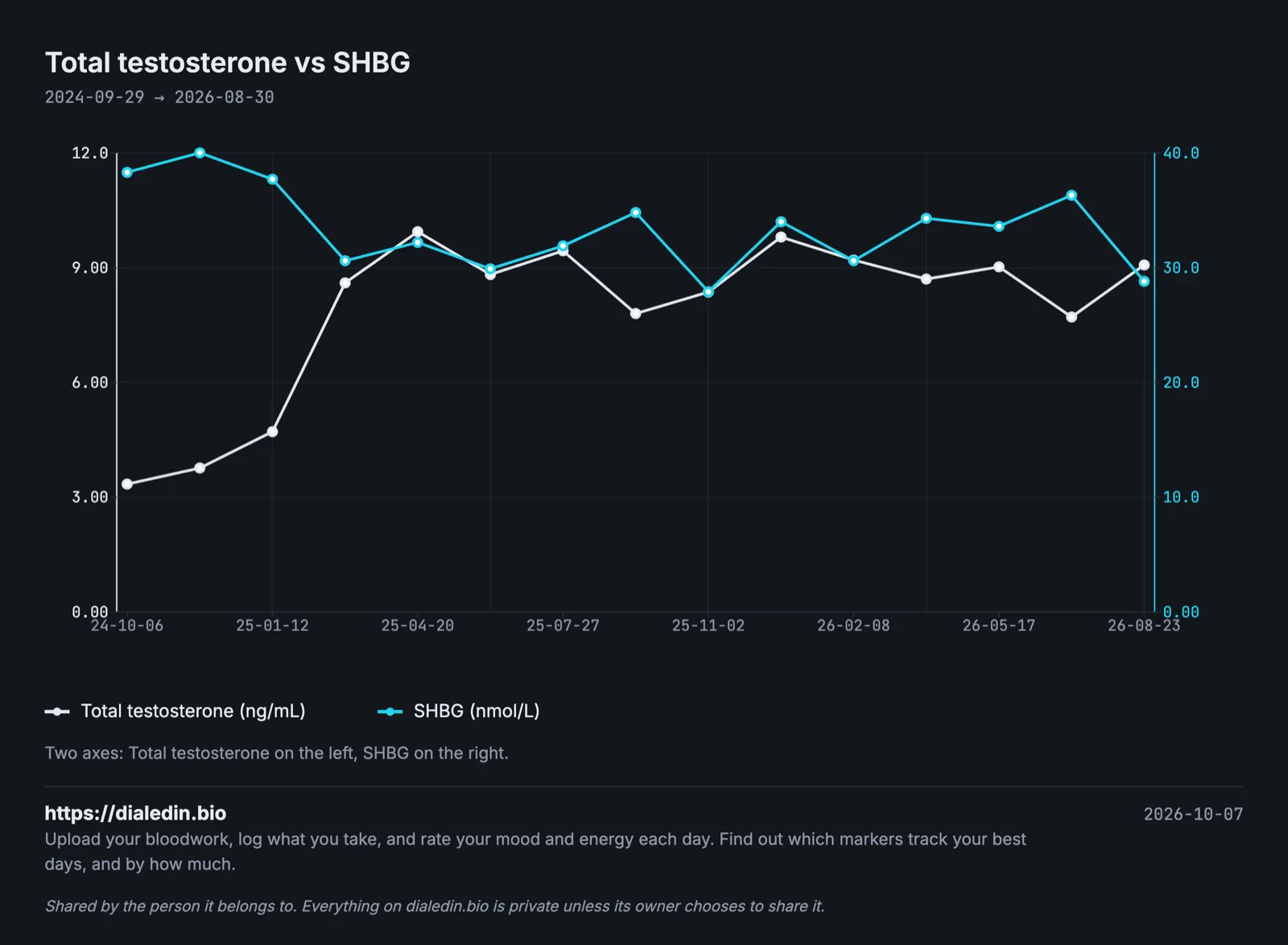Click the 'Two axes' explanatory caption
This screenshot has height=945, width=1288.
pos(277,753)
